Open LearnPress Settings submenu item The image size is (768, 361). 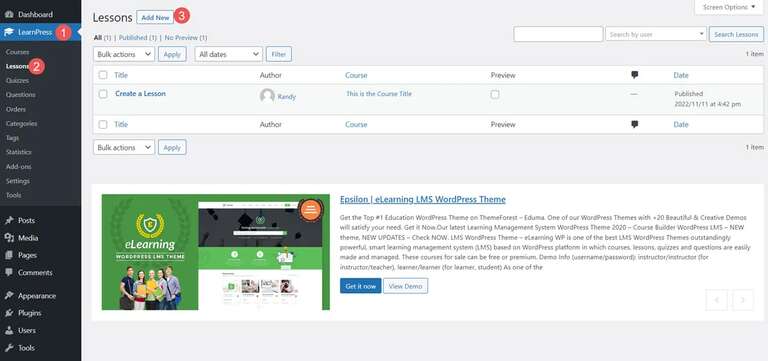[18, 181]
